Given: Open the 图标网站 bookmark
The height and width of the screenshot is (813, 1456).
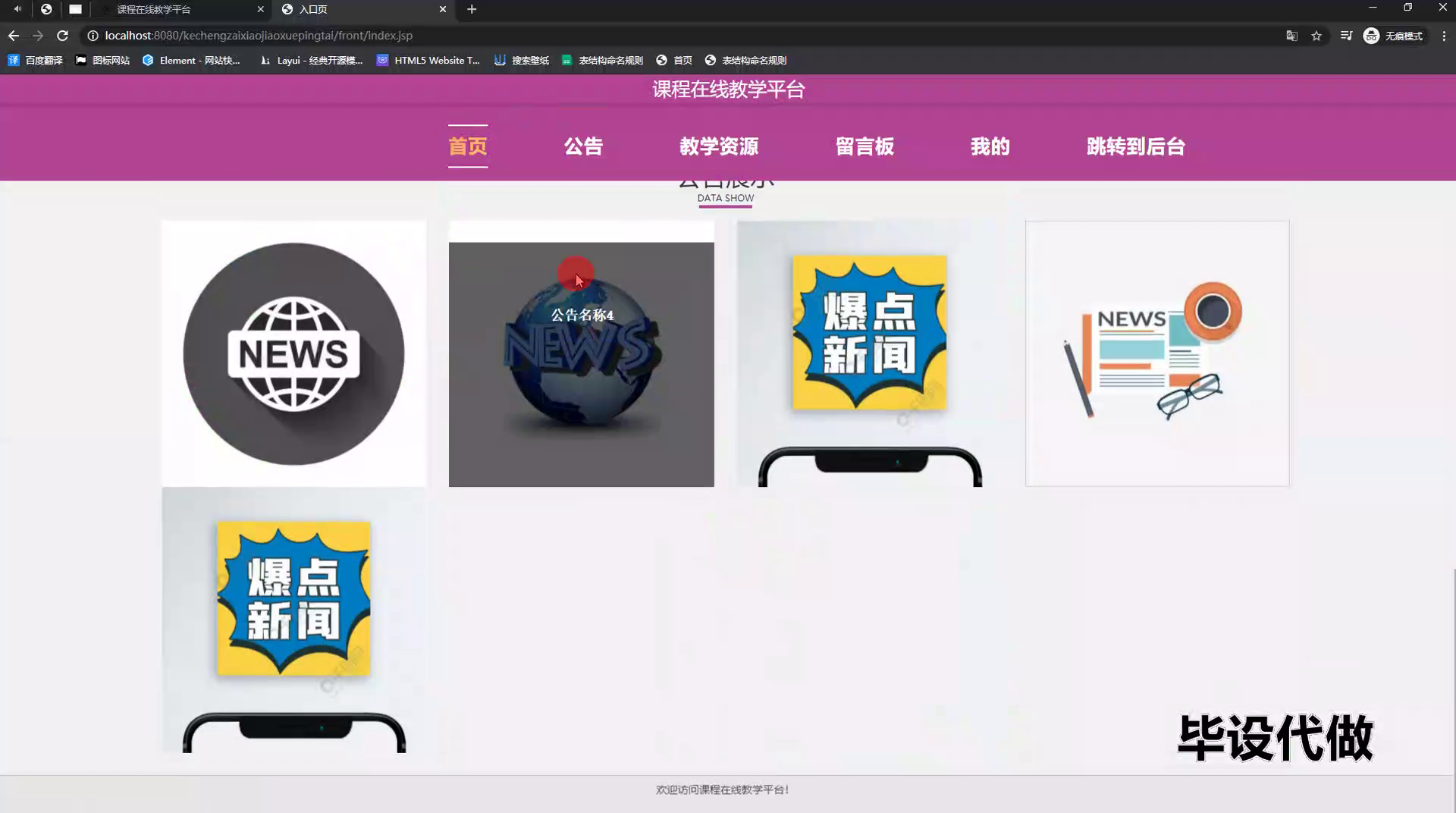Looking at the screenshot, I should click(x=102, y=60).
